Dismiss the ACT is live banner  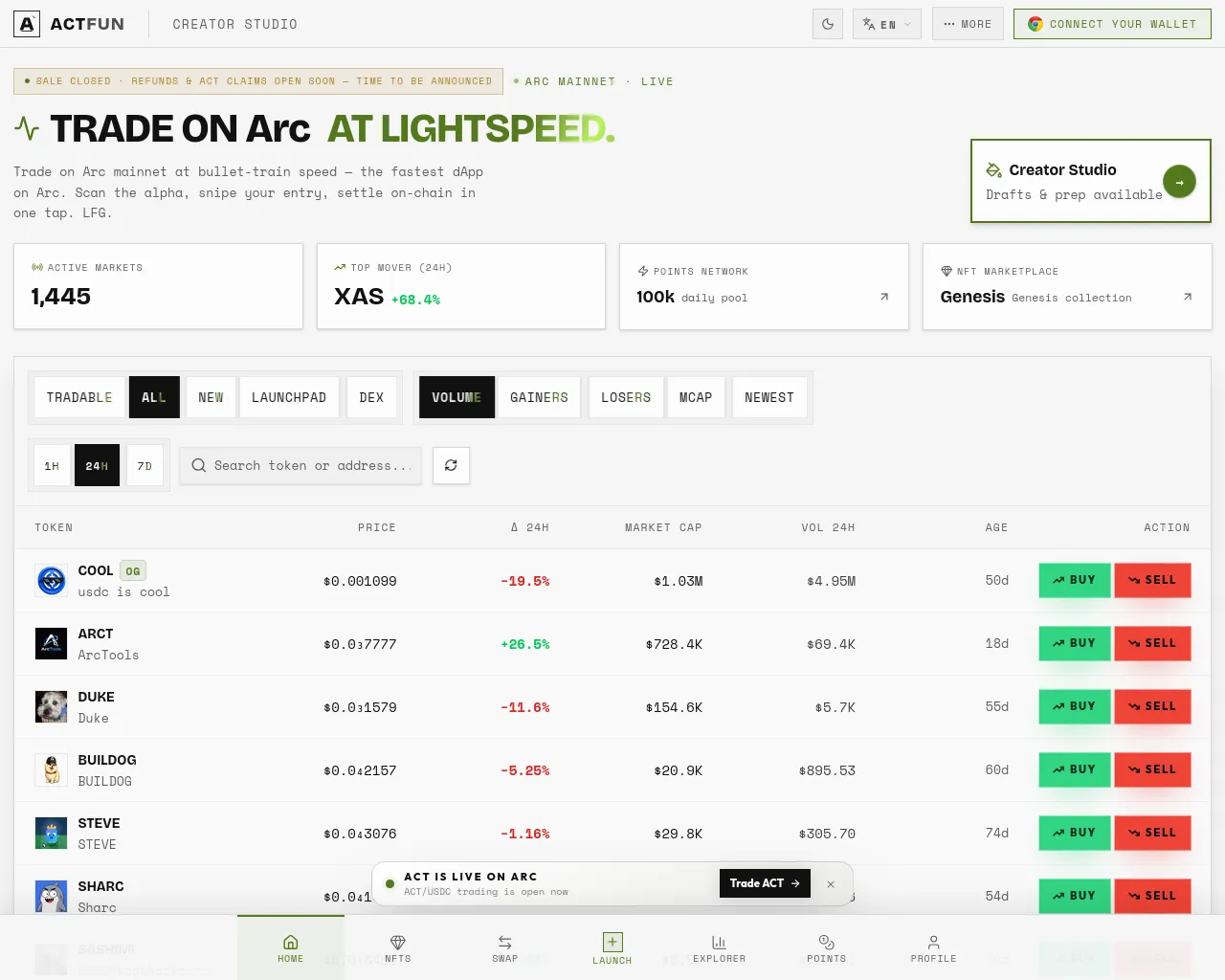tap(831, 884)
